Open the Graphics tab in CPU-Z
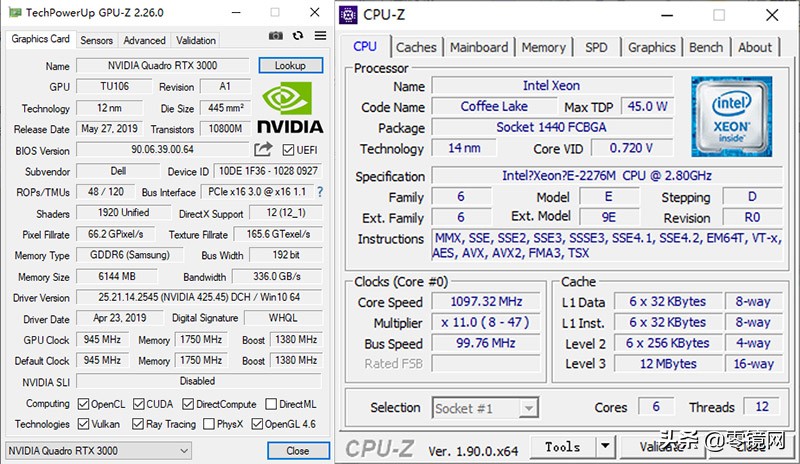 pyautogui.click(x=652, y=47)
